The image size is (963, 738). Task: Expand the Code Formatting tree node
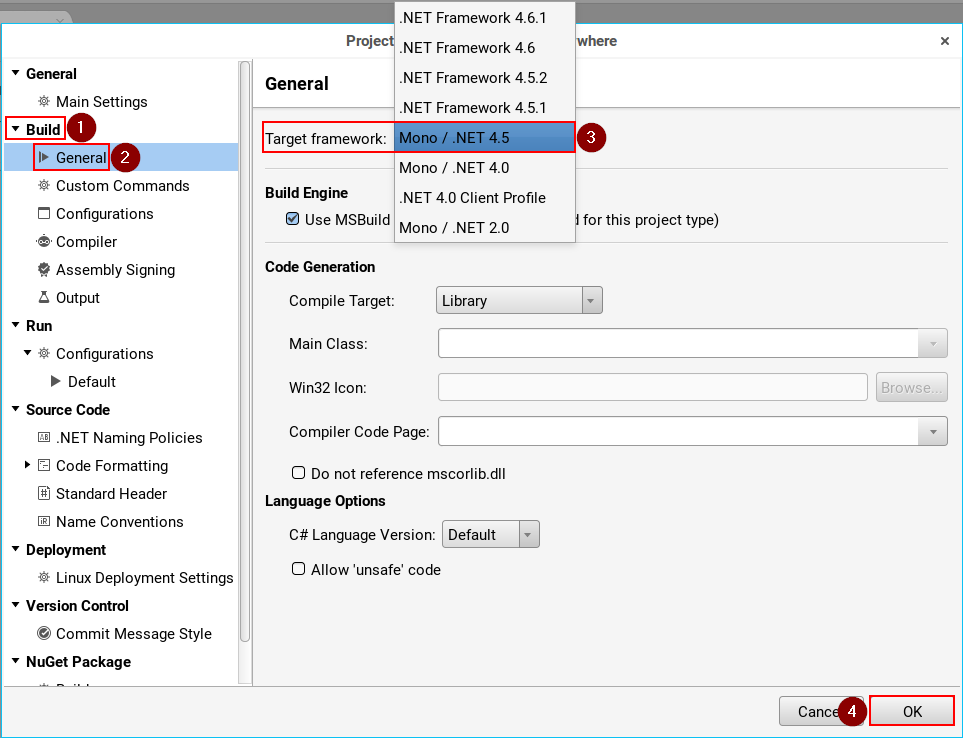[27, 465]
